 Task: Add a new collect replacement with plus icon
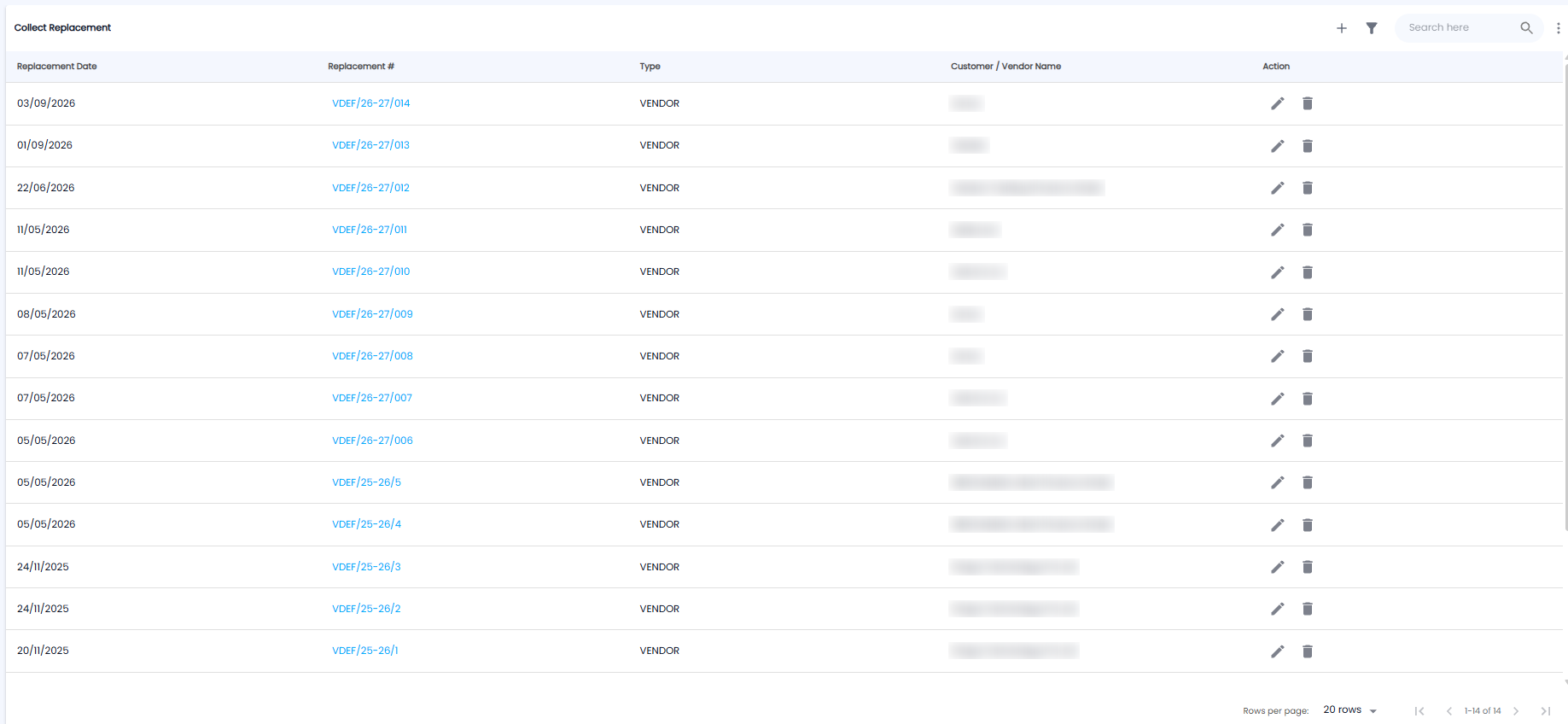pos(1342,28)
